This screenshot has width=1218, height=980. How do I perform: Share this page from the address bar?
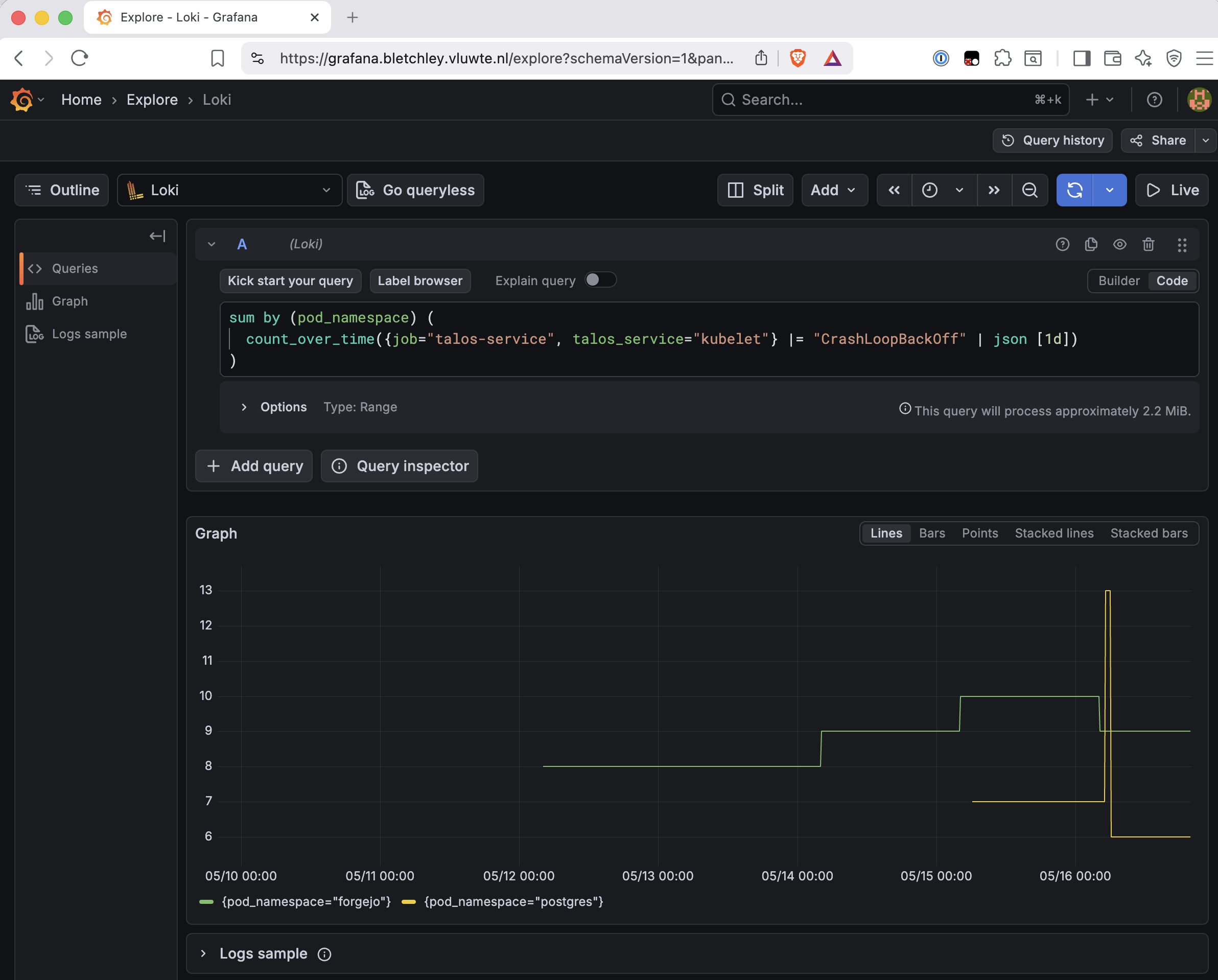(x=761, y=58)
